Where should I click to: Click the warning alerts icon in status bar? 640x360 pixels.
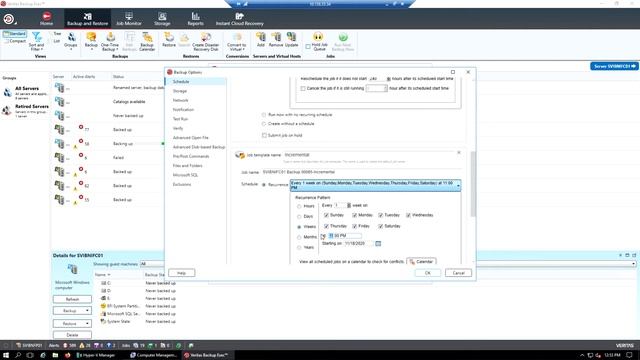click(x=82, y=345)
